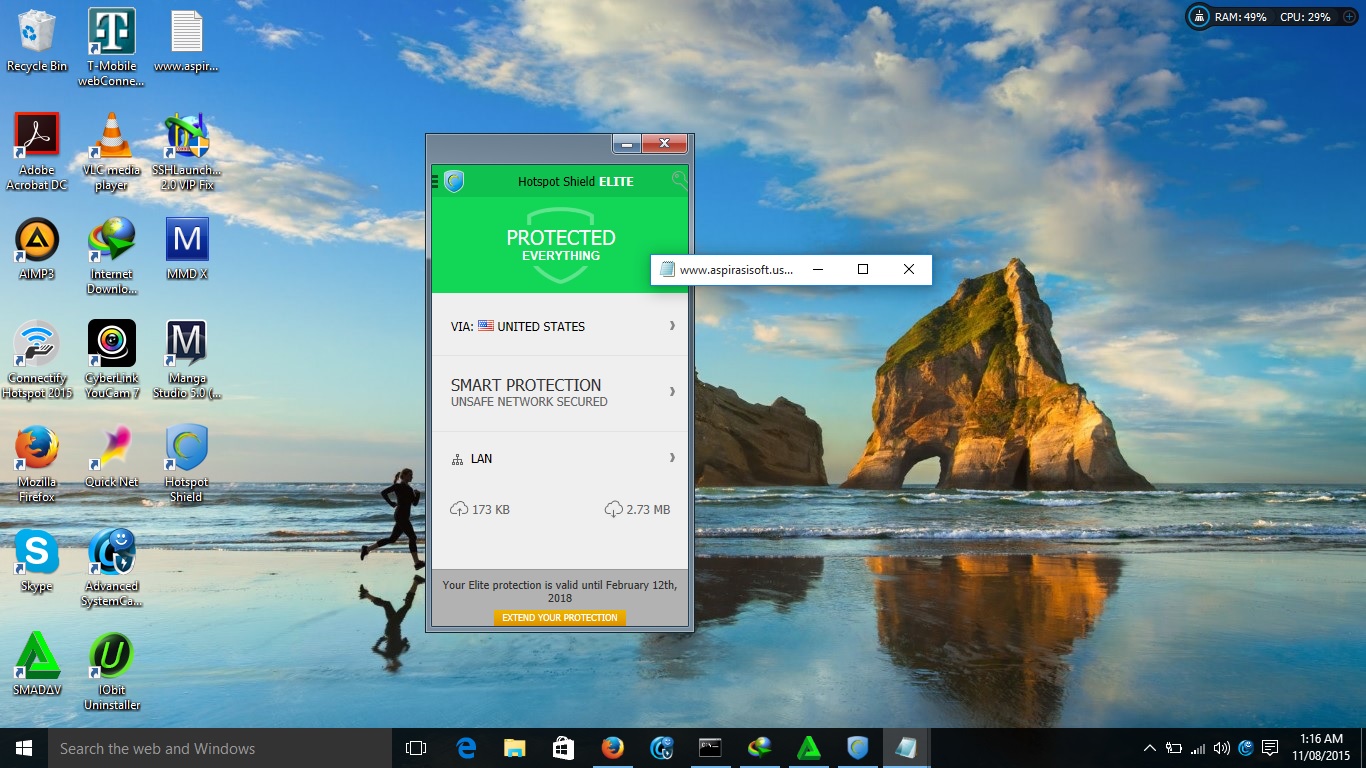The image size is (1366, 768).
Task: Open the Windows Start menu
Action: [x=24, y=748]
